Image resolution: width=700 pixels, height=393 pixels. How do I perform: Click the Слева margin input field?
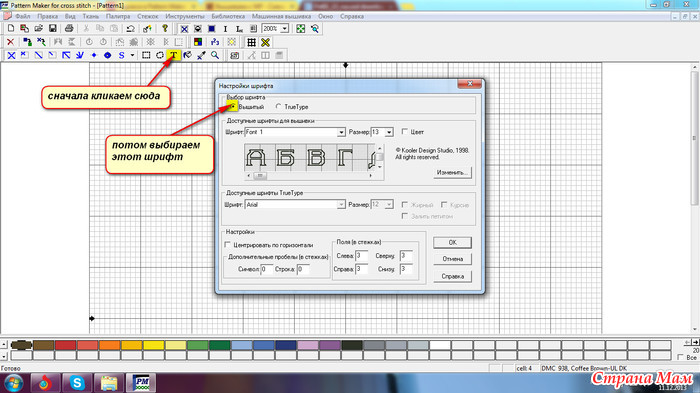point(361,255)
